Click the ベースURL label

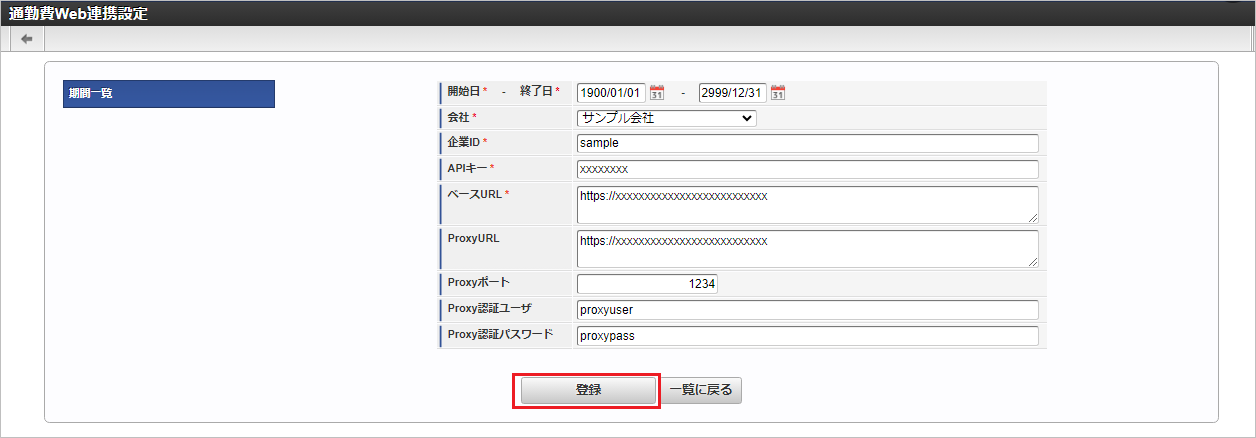point(475,193)
